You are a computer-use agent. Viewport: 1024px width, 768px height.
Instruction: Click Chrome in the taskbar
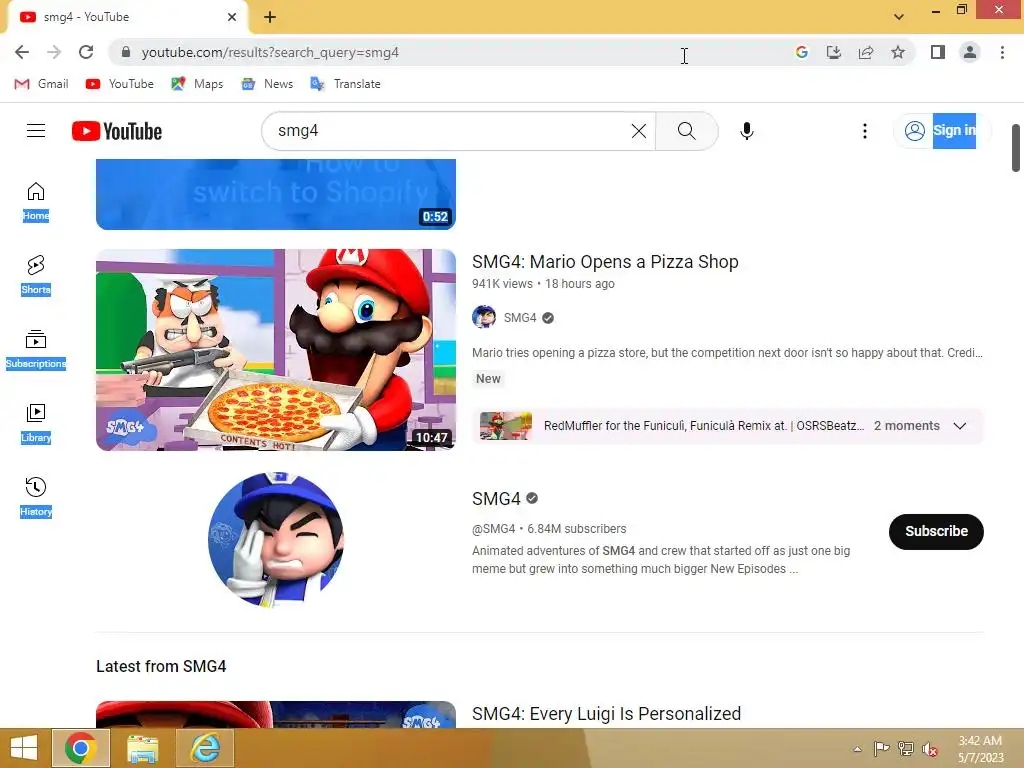[81, 748]
